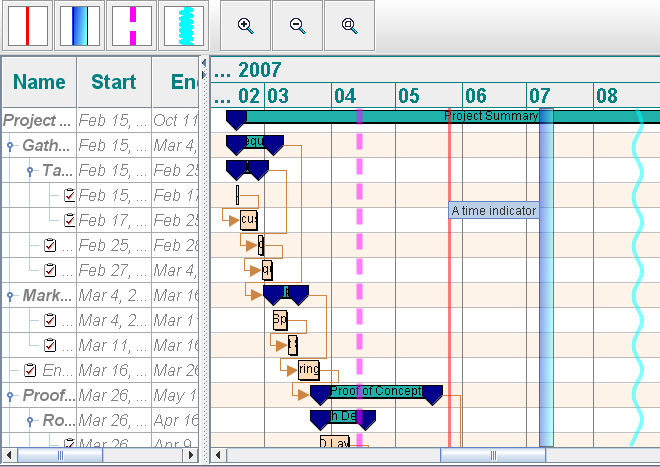Click the 'A time indicator' label
The width and height of the screenshot is (660, 467).
coord(494,211)
